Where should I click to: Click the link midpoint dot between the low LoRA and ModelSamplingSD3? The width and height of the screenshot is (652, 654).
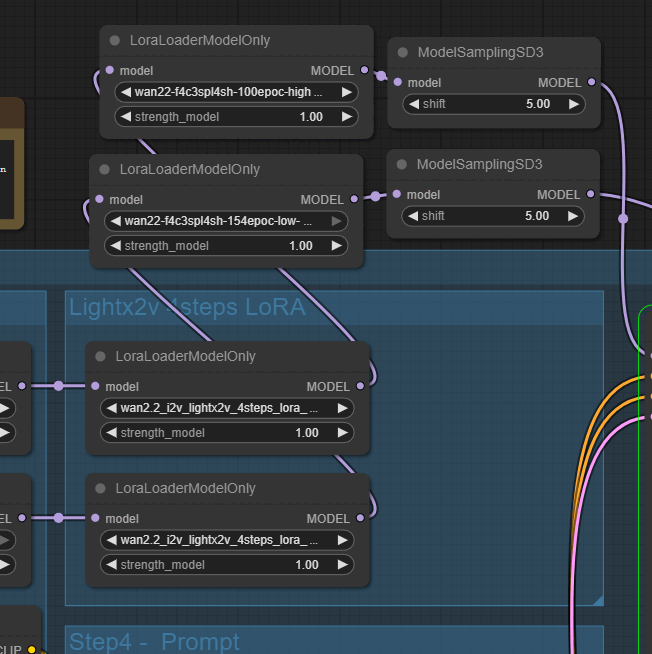point(375,197)
